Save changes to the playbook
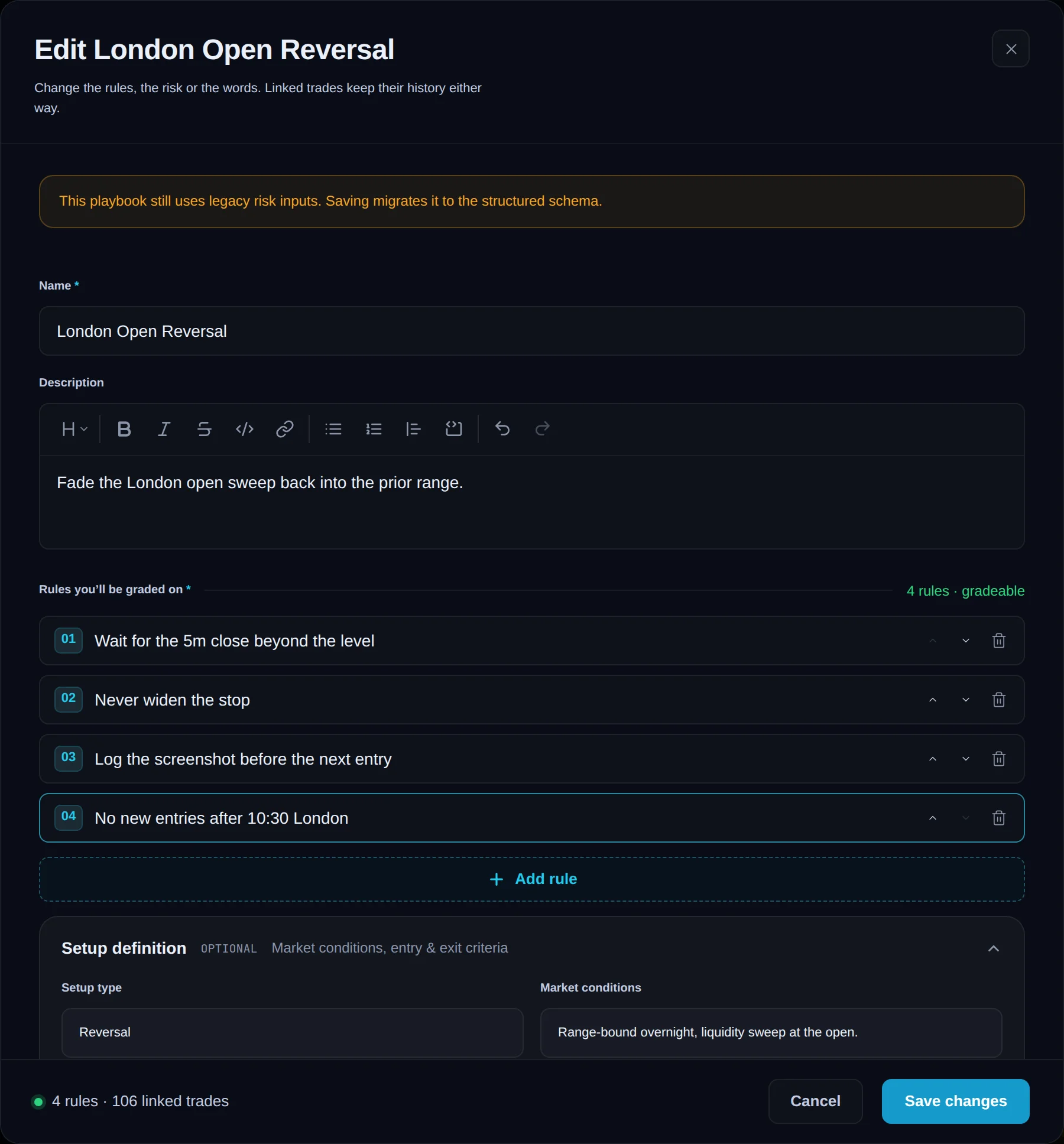 click(x=956, y=1101)
